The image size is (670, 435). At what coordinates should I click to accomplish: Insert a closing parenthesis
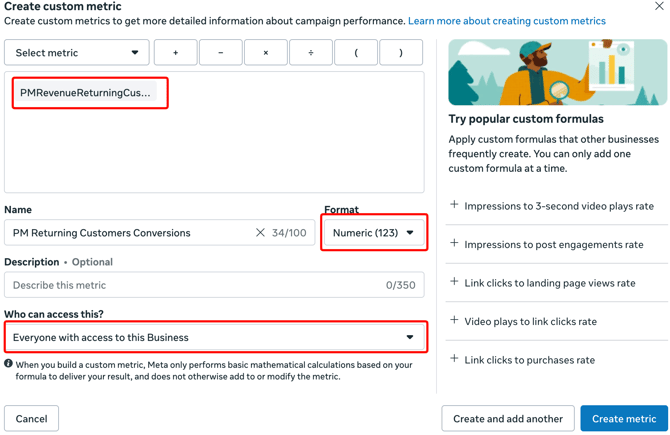[401, 53]
